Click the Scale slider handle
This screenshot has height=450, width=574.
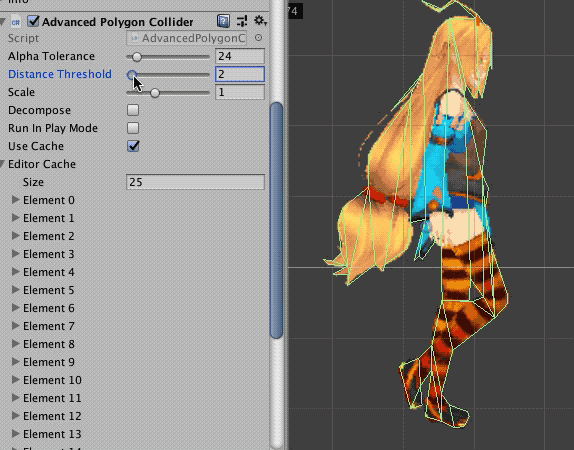155,93
